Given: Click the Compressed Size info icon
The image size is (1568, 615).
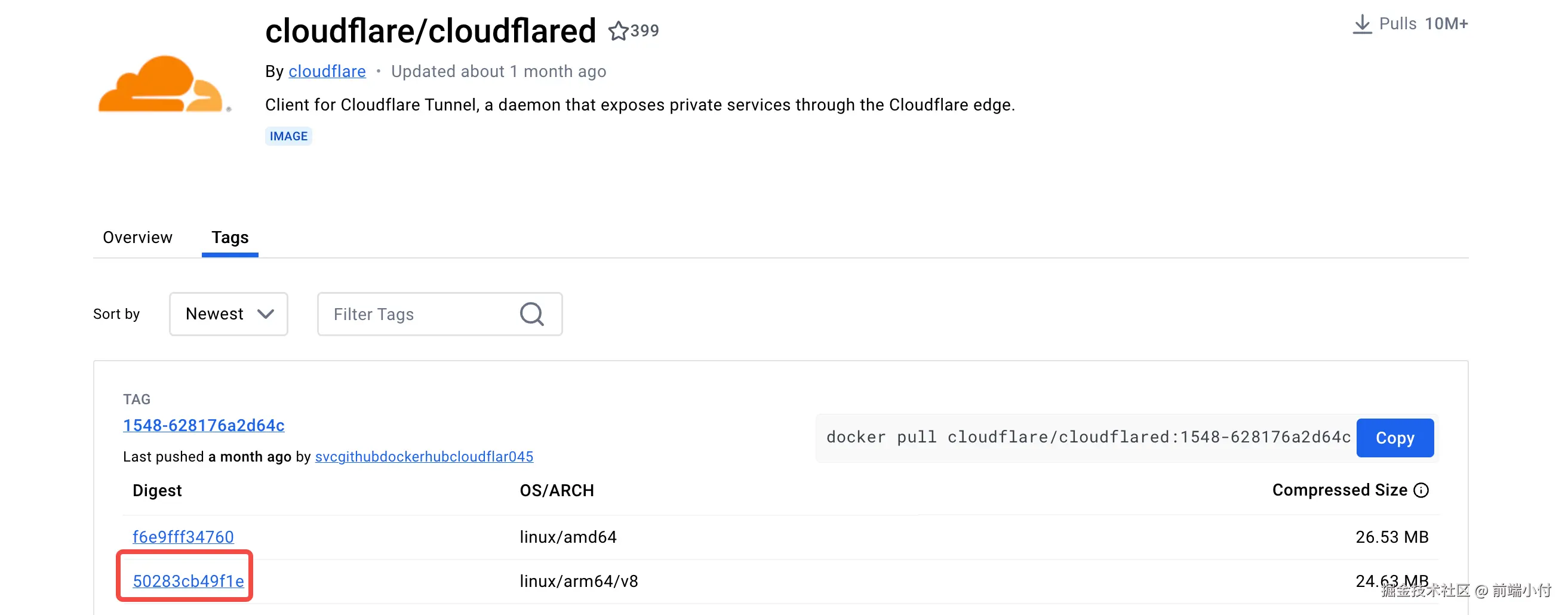Looking at the screenshot, I should click(x=1421, y=490).
